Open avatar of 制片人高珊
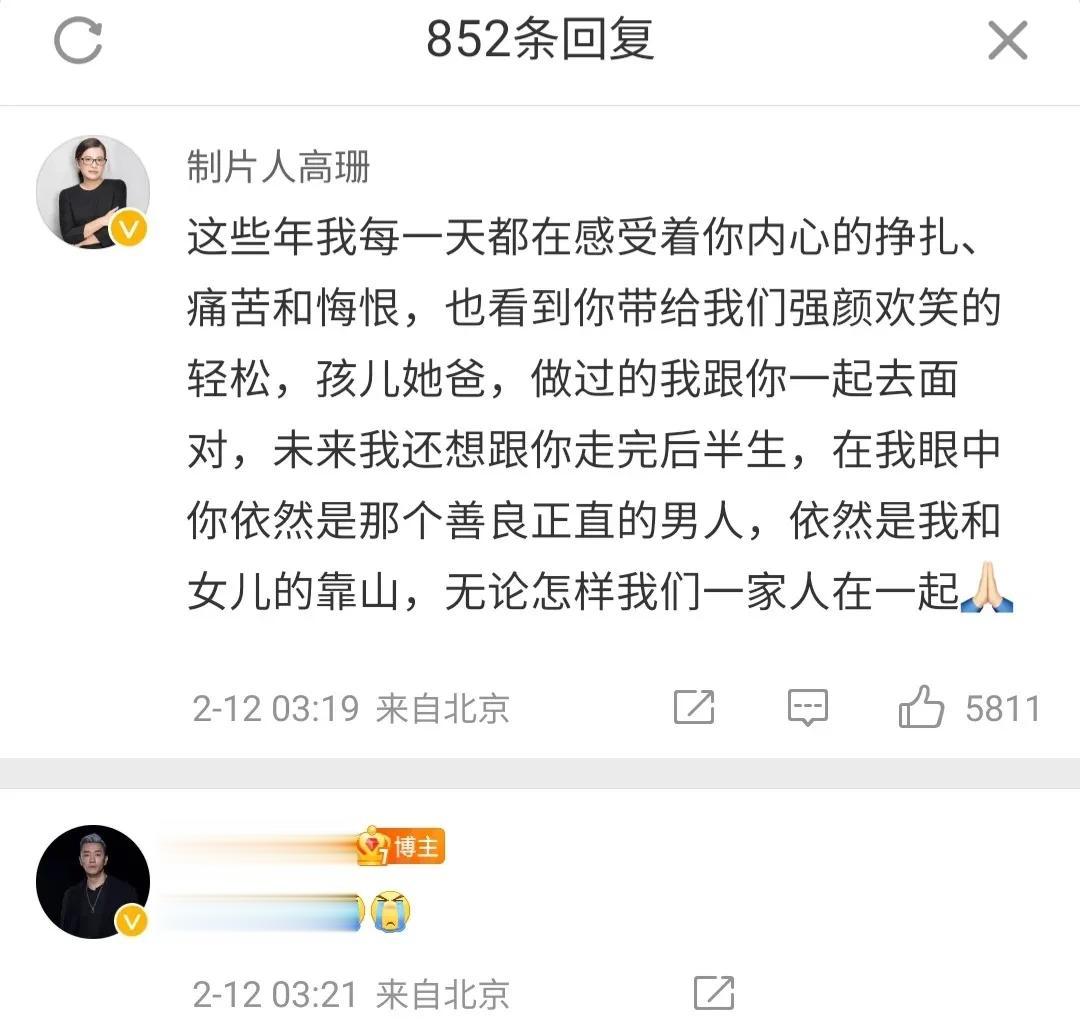 (93, 191)
